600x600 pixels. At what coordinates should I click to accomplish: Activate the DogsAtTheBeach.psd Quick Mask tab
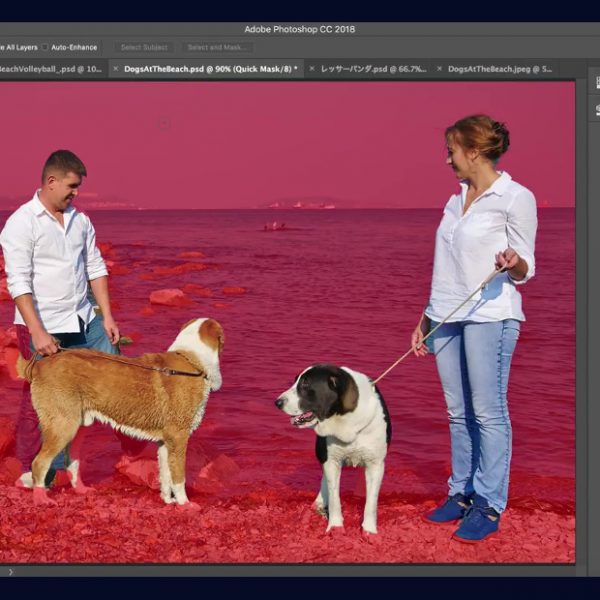(x=210, y=69)
